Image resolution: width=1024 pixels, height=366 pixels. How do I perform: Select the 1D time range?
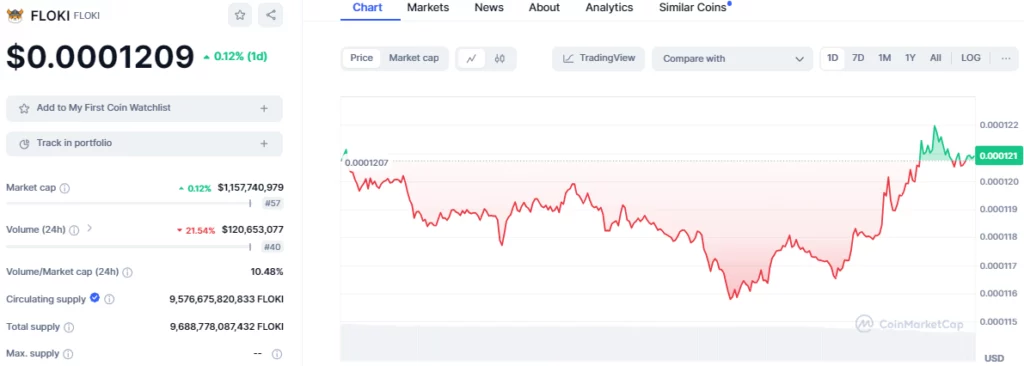click(x=833, y=58)
